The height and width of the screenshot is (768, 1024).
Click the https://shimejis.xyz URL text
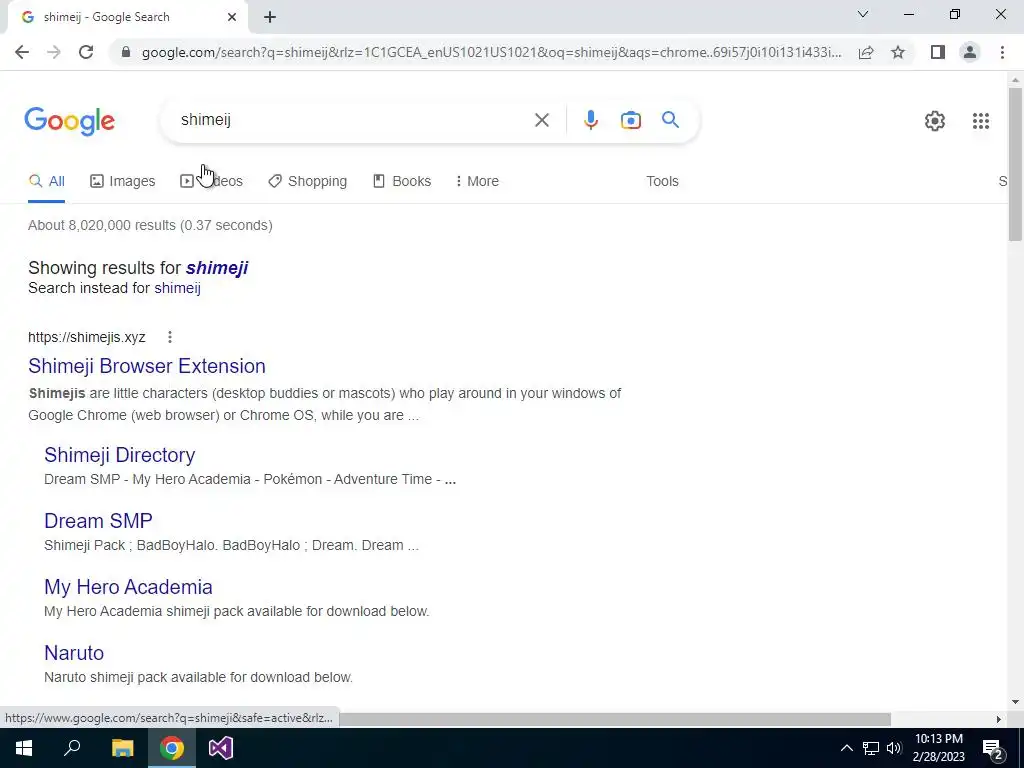[87, 337]
